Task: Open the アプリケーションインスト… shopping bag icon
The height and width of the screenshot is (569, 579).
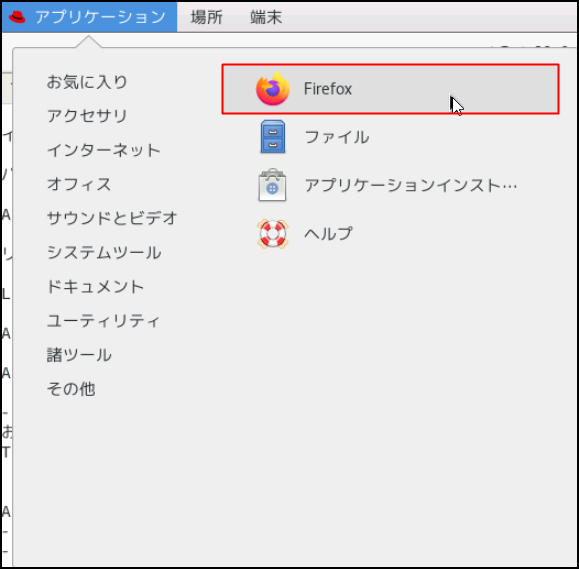Action: [273, 185]
